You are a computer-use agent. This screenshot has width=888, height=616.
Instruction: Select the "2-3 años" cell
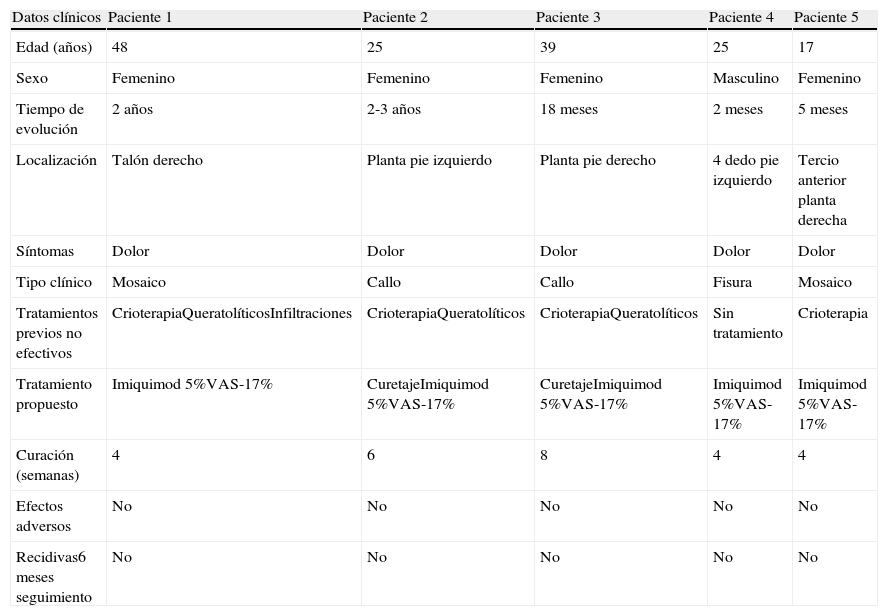point(394,109)
